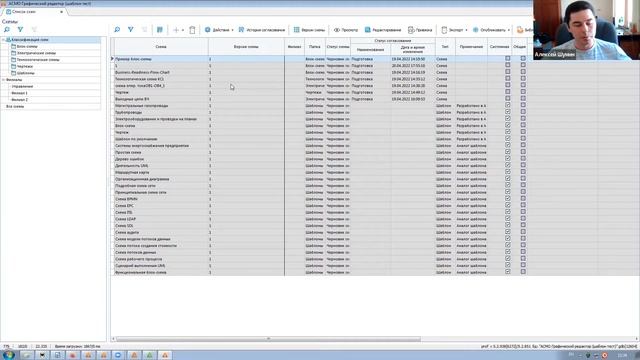Screen dimensions: 640x360
Task: Toggle Общая checkbox for Технологическая схема КС row
Action: point(523,79)
